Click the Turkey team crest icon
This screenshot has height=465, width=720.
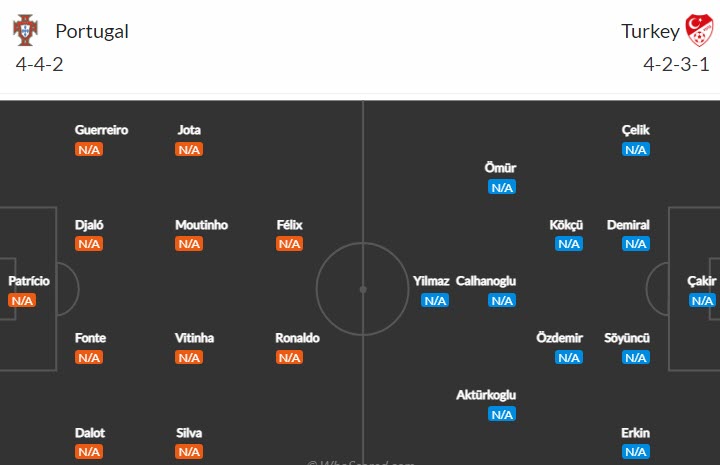pyautogui.click(x=696, y=30)
